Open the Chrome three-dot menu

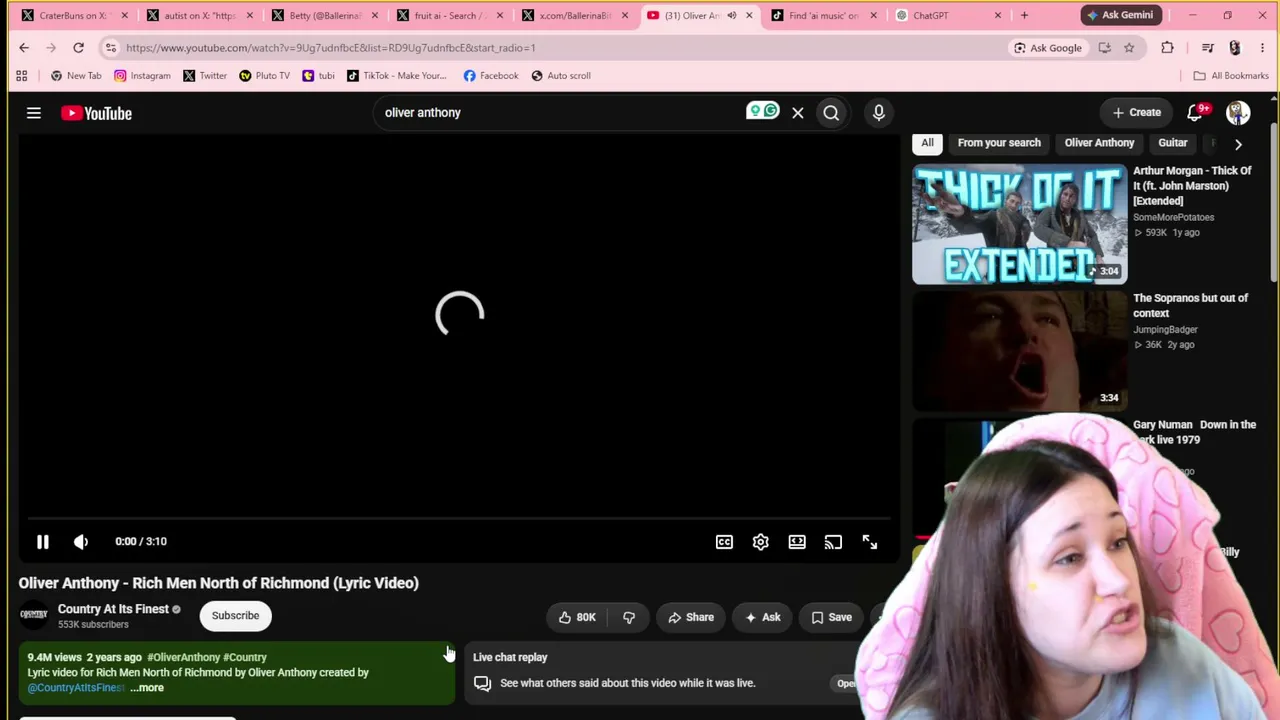pos(1262,48)
